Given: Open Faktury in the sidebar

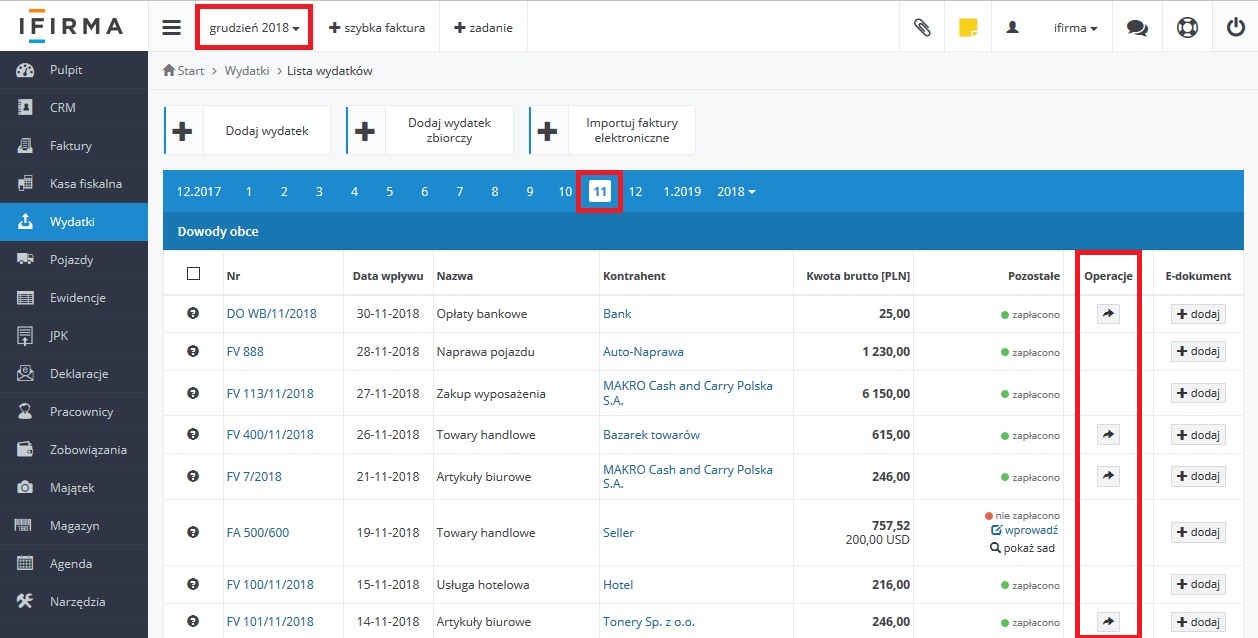Looking at the screenshot, I should click(x=74, y=146).
